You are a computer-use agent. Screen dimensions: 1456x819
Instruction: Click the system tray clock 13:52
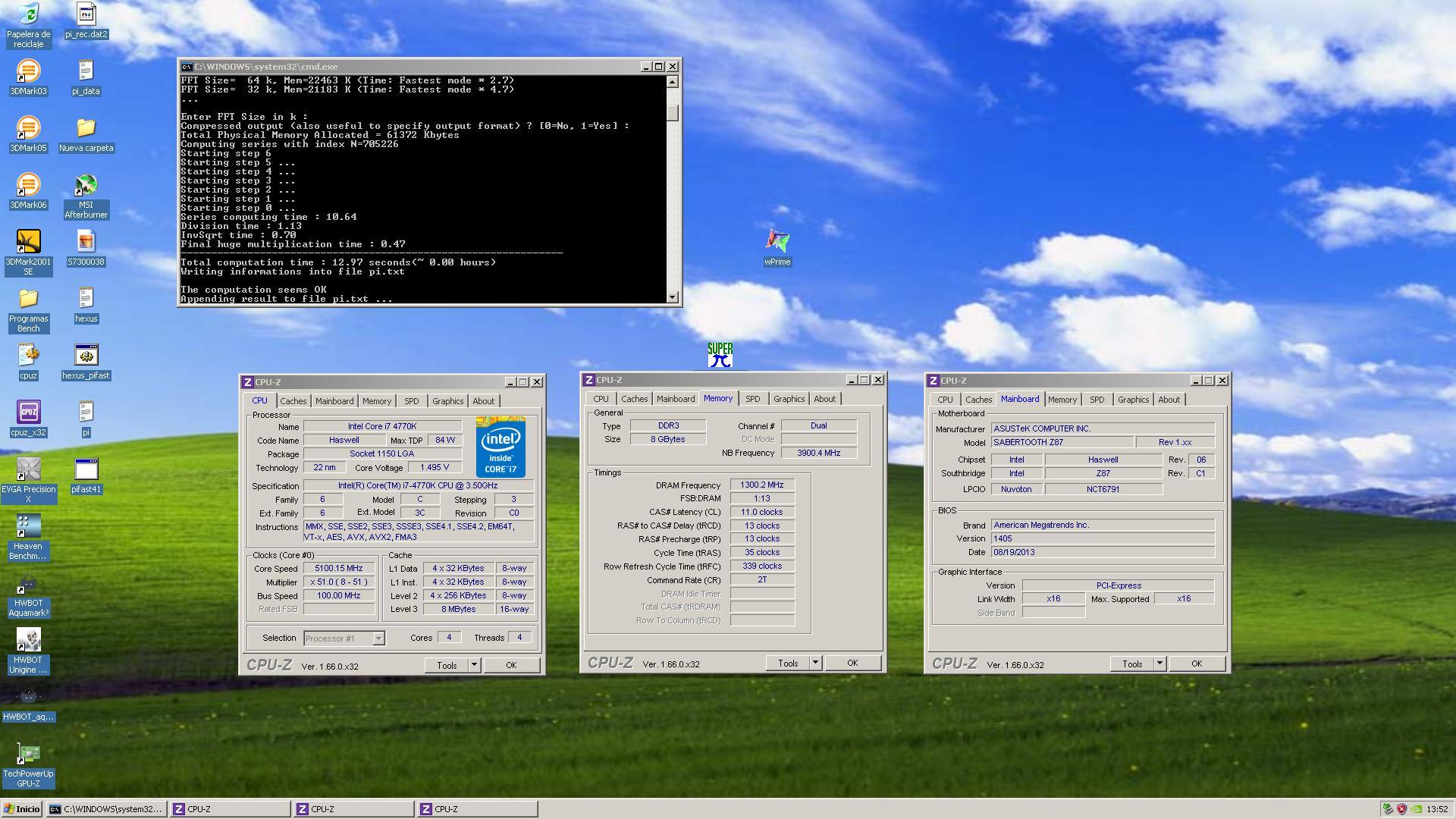click(x=1437, y=809)
